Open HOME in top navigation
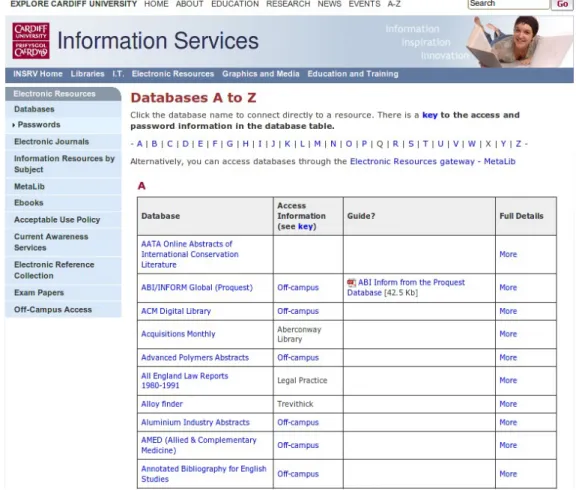Screen dimensions: 576x490 tap(156, 4)
